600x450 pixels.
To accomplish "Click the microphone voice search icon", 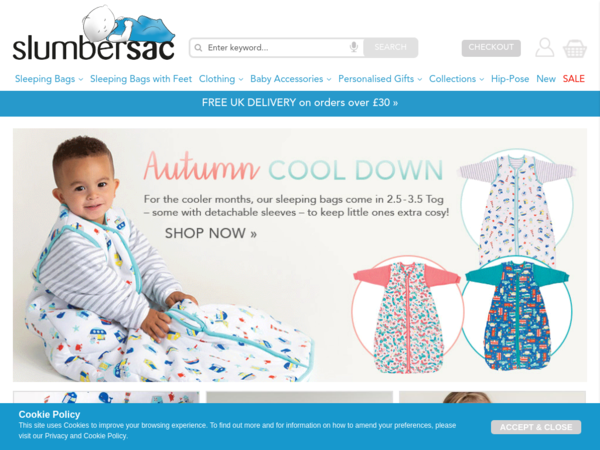I will click(x=354, y=47).
